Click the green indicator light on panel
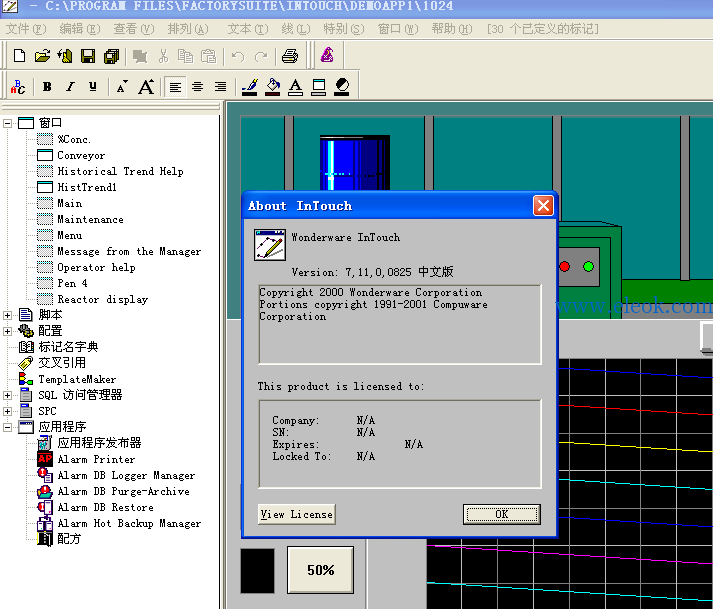Viewport: 713px width, 609px height. pos(588,267)
